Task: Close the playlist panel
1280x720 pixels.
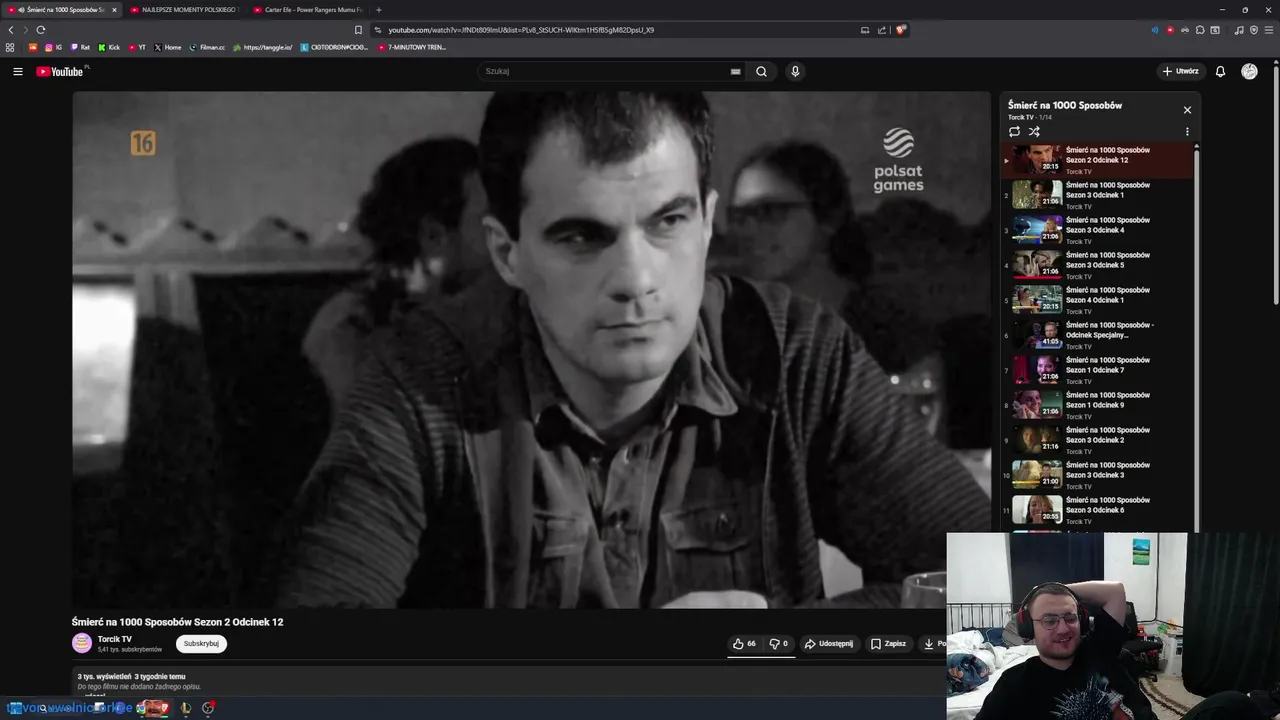Action: [1187, 110]
